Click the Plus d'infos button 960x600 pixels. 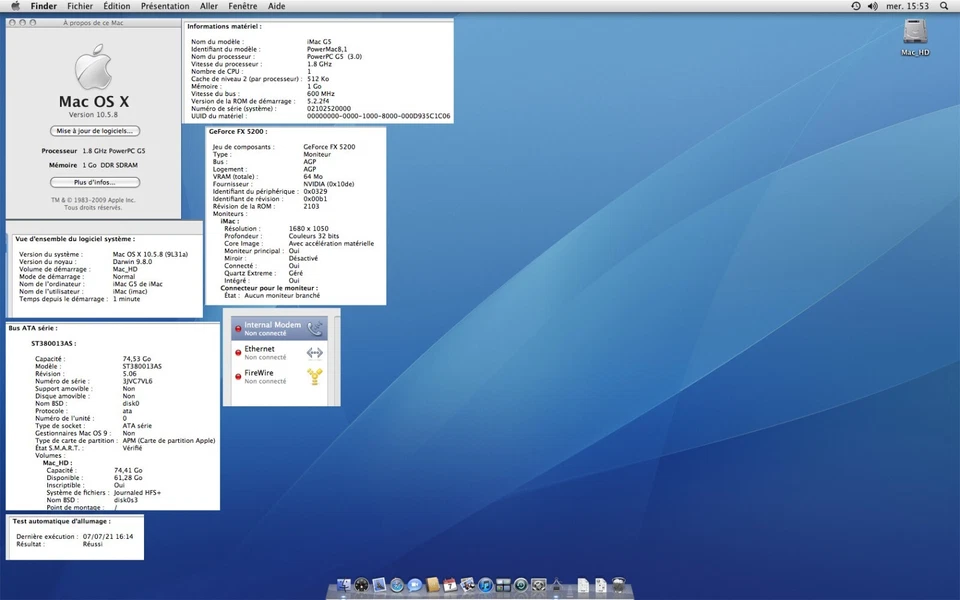(95, 182)
